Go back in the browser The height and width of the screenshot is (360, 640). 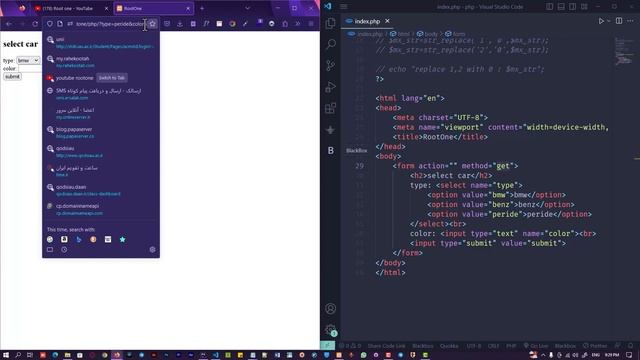pyautogui.click(x=9, y=24)
